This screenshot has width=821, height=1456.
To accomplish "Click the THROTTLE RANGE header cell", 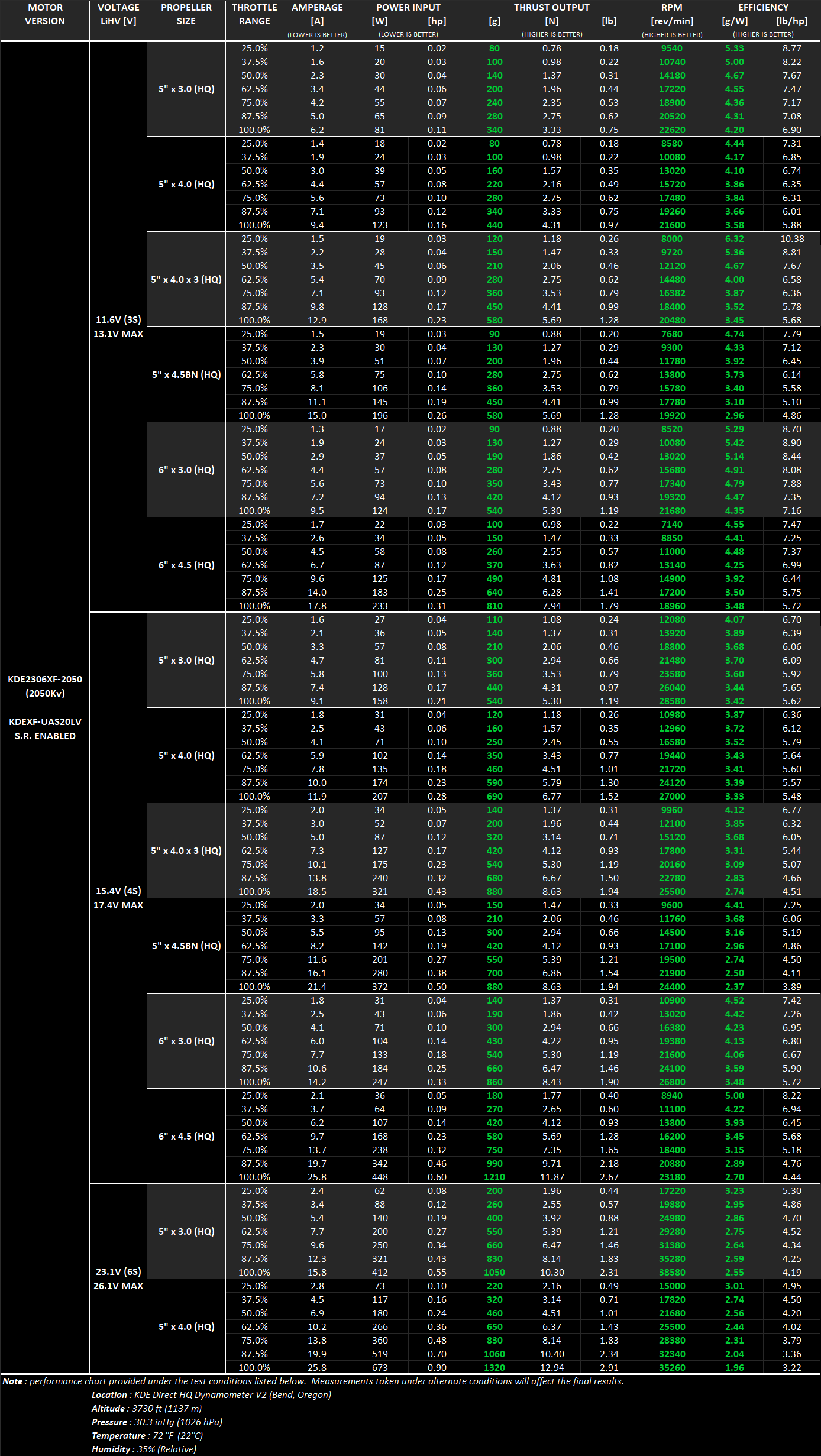I will (254, 15).
